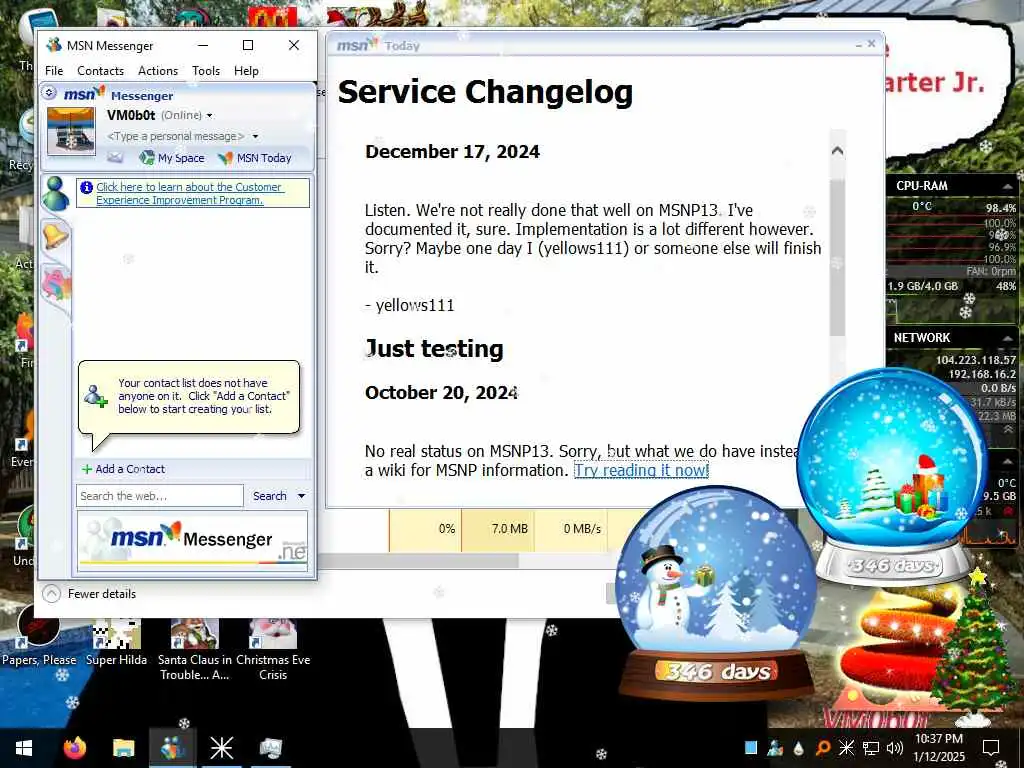The image size is (1024, 768).
Task: Click the info icon beside Customer Experience link
Action: click(x=86, y=187)
